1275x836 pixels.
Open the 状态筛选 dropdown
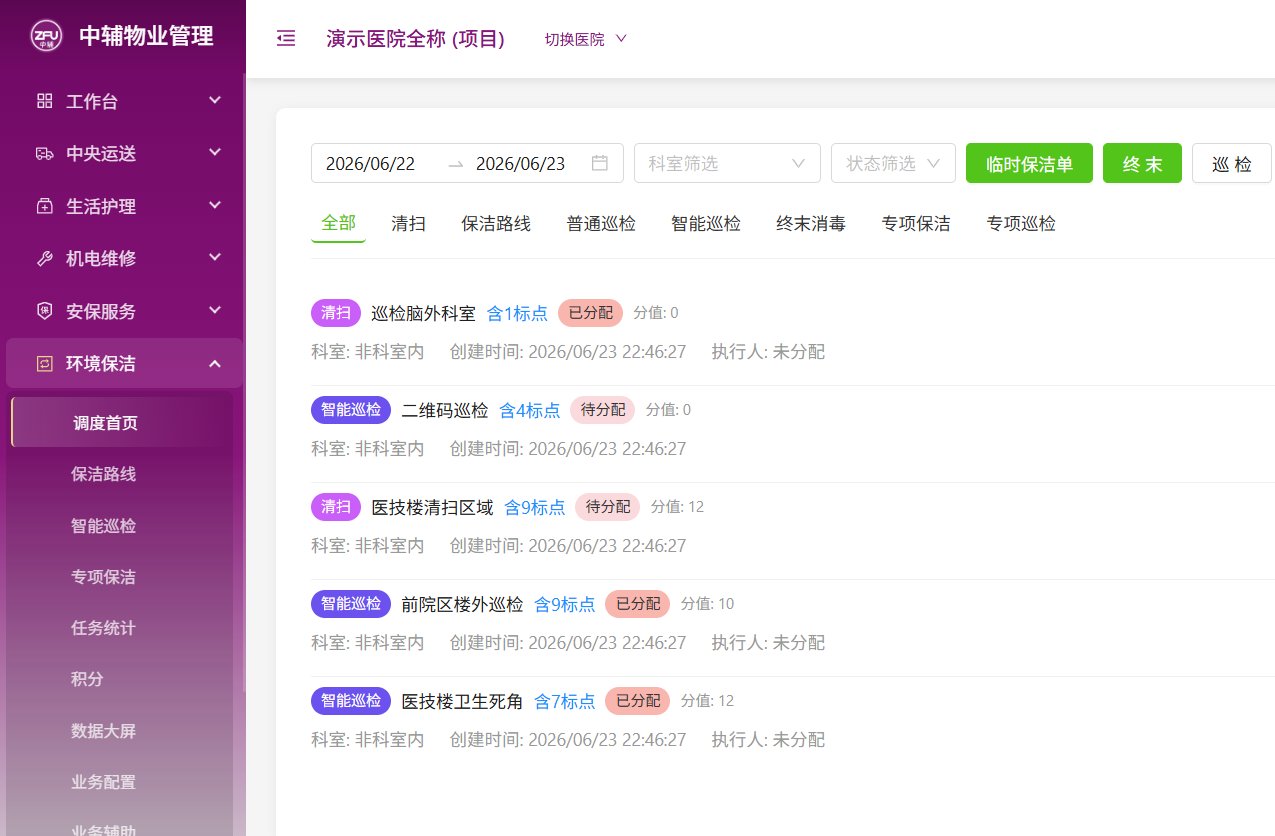click(893, 163)
